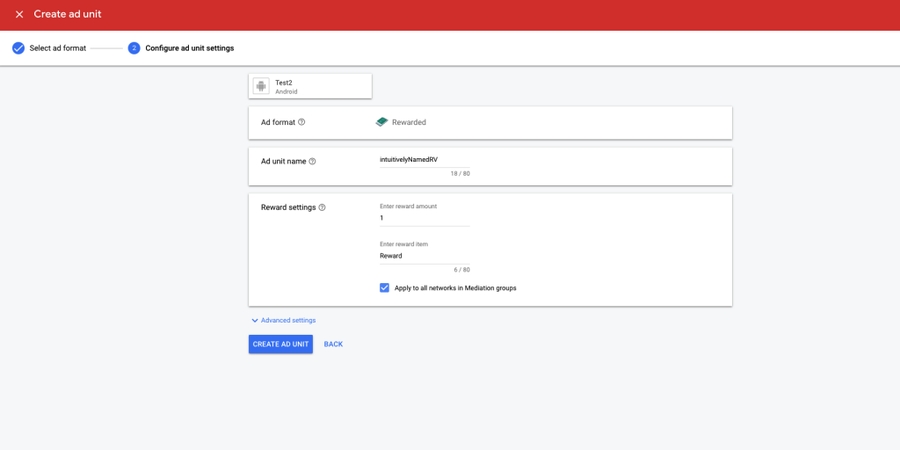Select the Configure ad unit settings step

pyautogui.click(x=189, y=48)
